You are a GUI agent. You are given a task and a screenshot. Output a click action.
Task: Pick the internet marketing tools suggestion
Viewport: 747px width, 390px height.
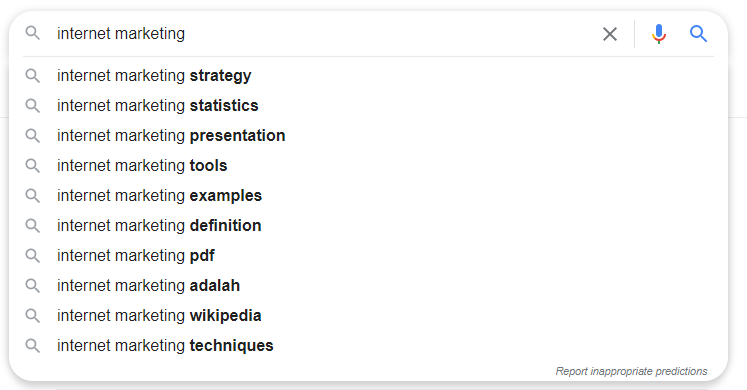click(x=368, y=166)
